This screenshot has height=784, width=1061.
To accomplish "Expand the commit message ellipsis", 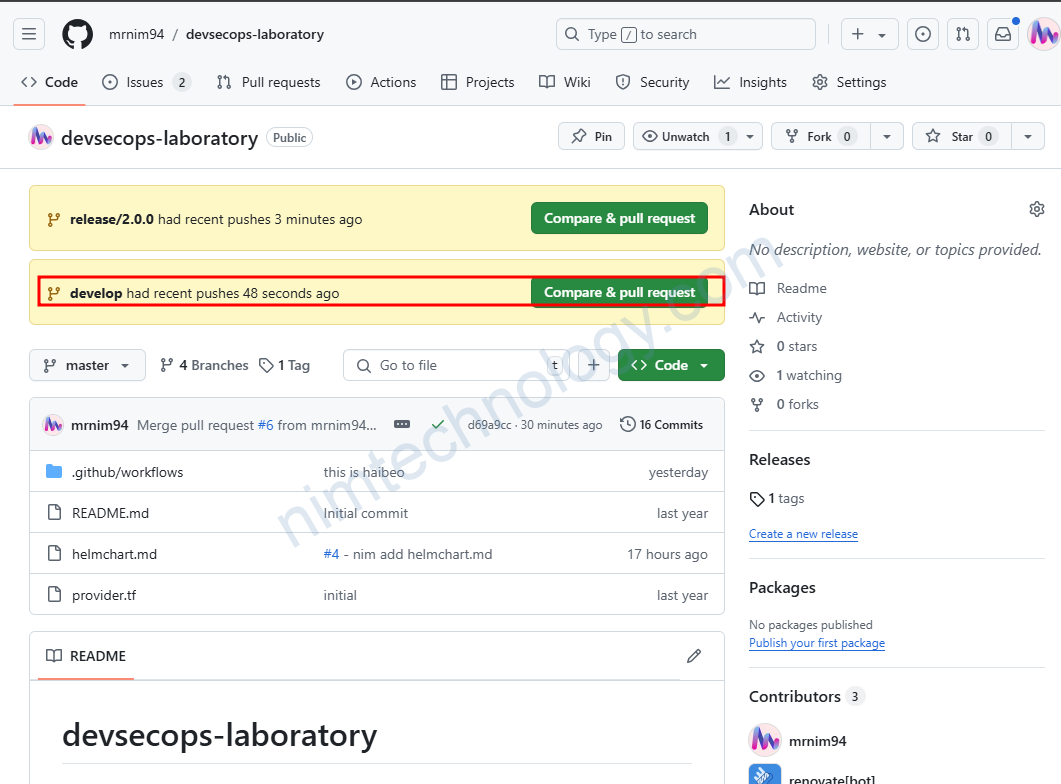I will coord(402,425).
